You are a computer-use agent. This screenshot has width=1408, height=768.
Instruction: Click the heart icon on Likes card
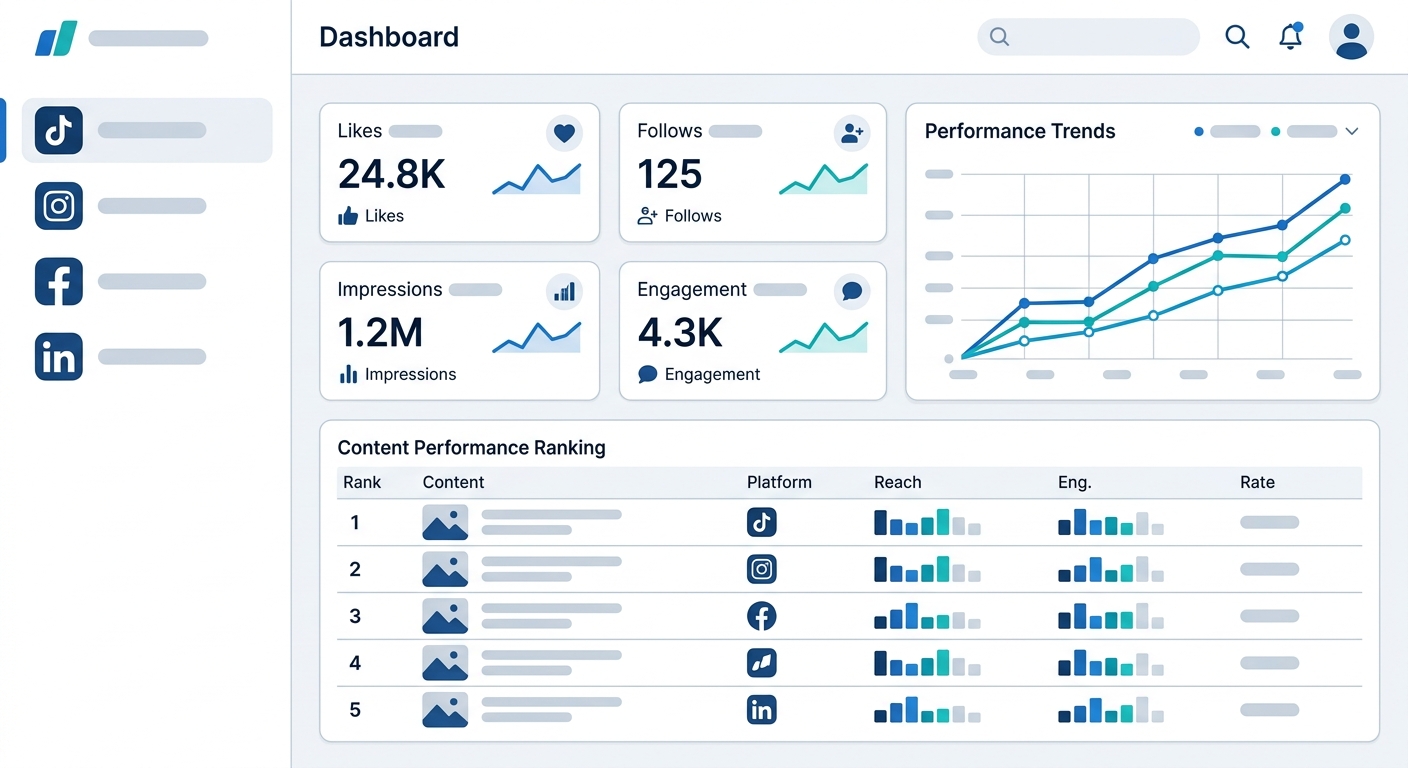tap(564, 132)
